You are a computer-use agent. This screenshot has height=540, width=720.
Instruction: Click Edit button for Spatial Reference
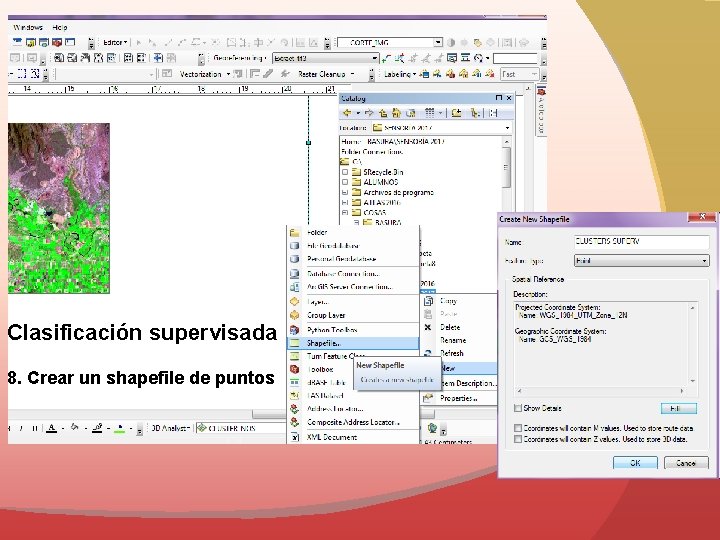tap(679, 408)
